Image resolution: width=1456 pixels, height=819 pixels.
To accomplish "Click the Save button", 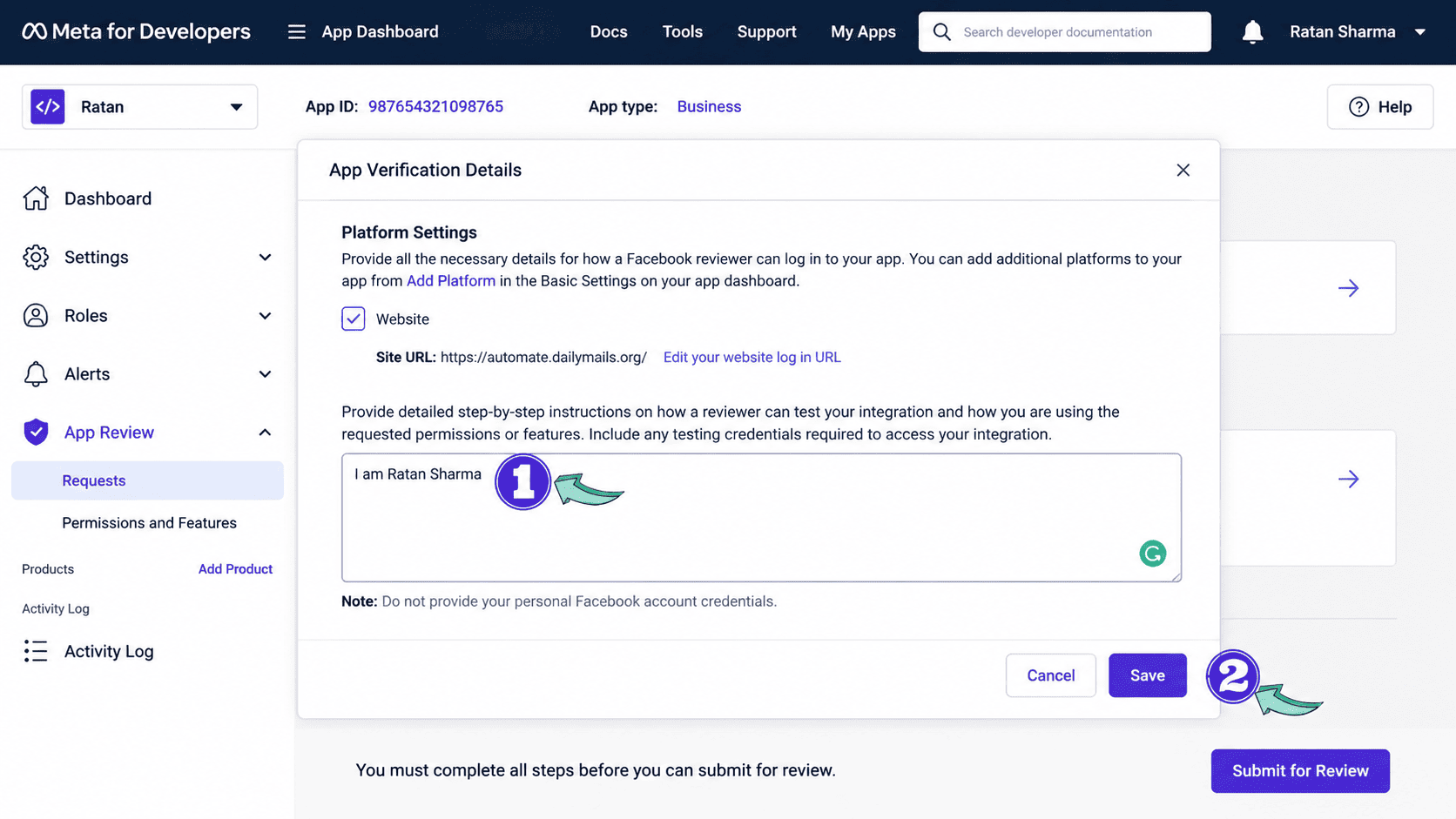I will (1147, 675).
